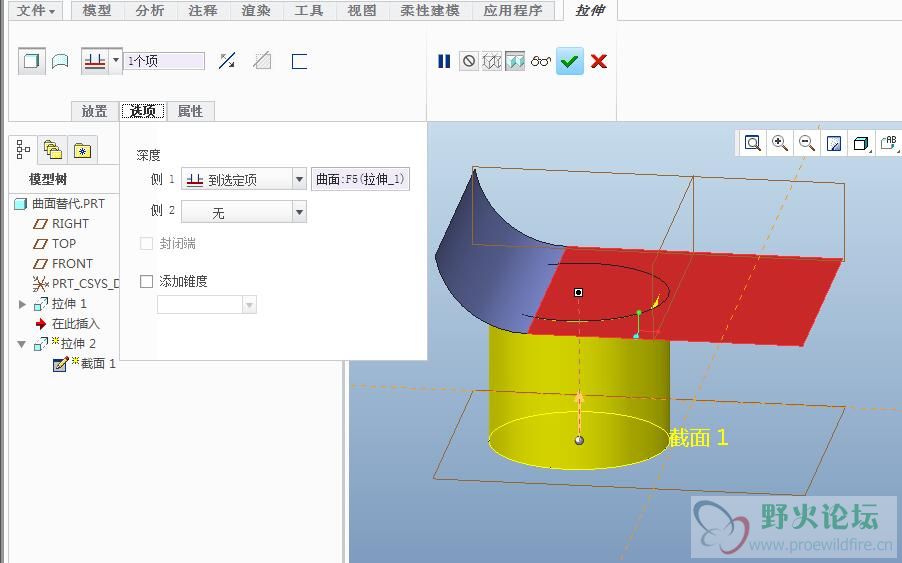Select 拉伸 2 feature in tree

[65, 344]
